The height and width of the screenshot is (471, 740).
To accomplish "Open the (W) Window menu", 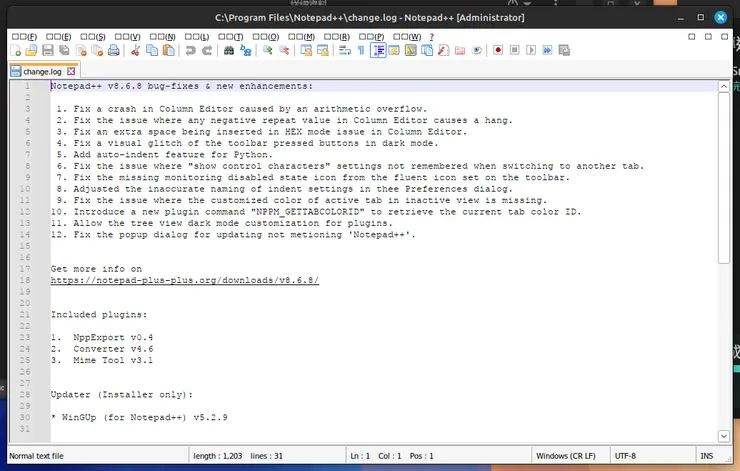I will 407,37.
